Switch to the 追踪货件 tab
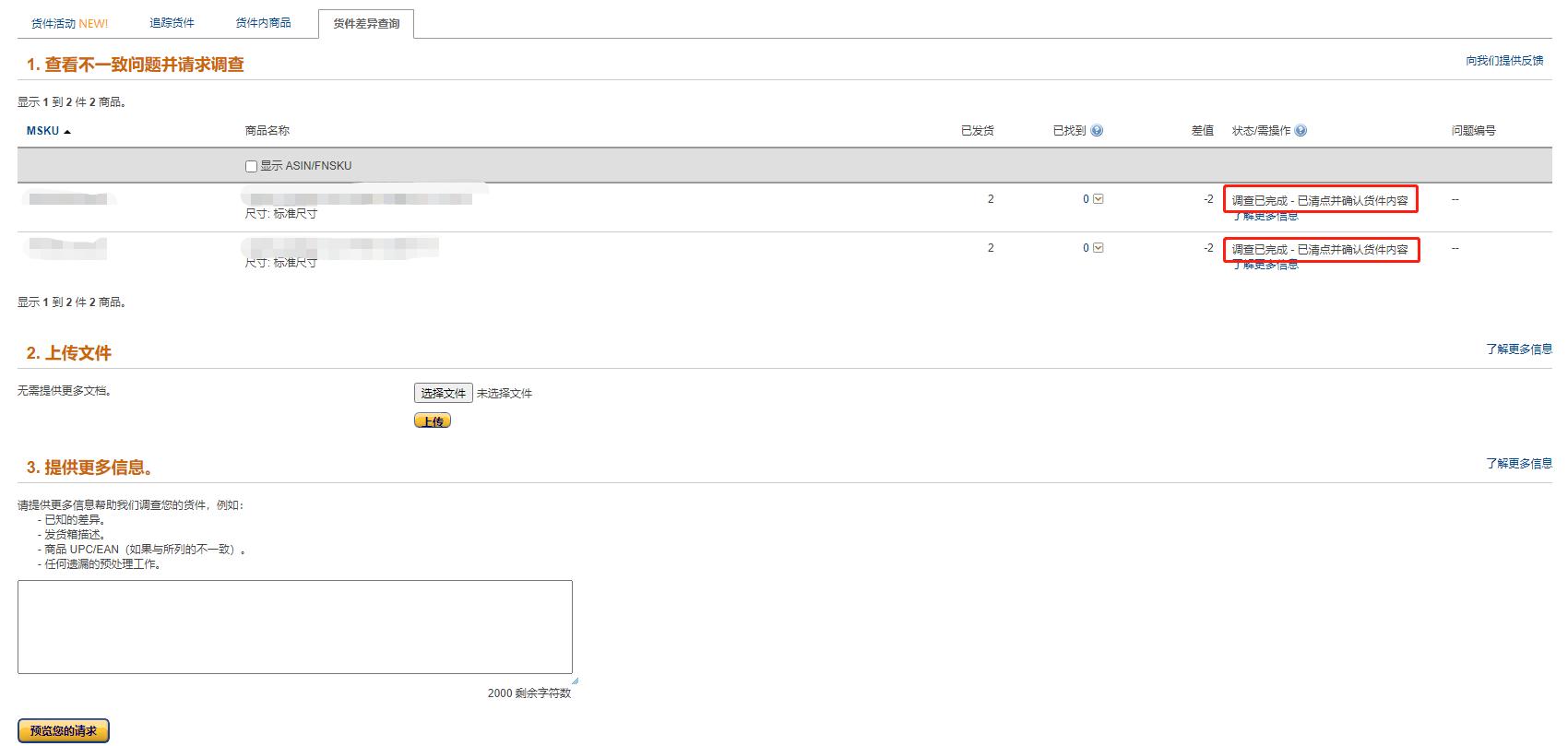 click(x=172, y=23)
